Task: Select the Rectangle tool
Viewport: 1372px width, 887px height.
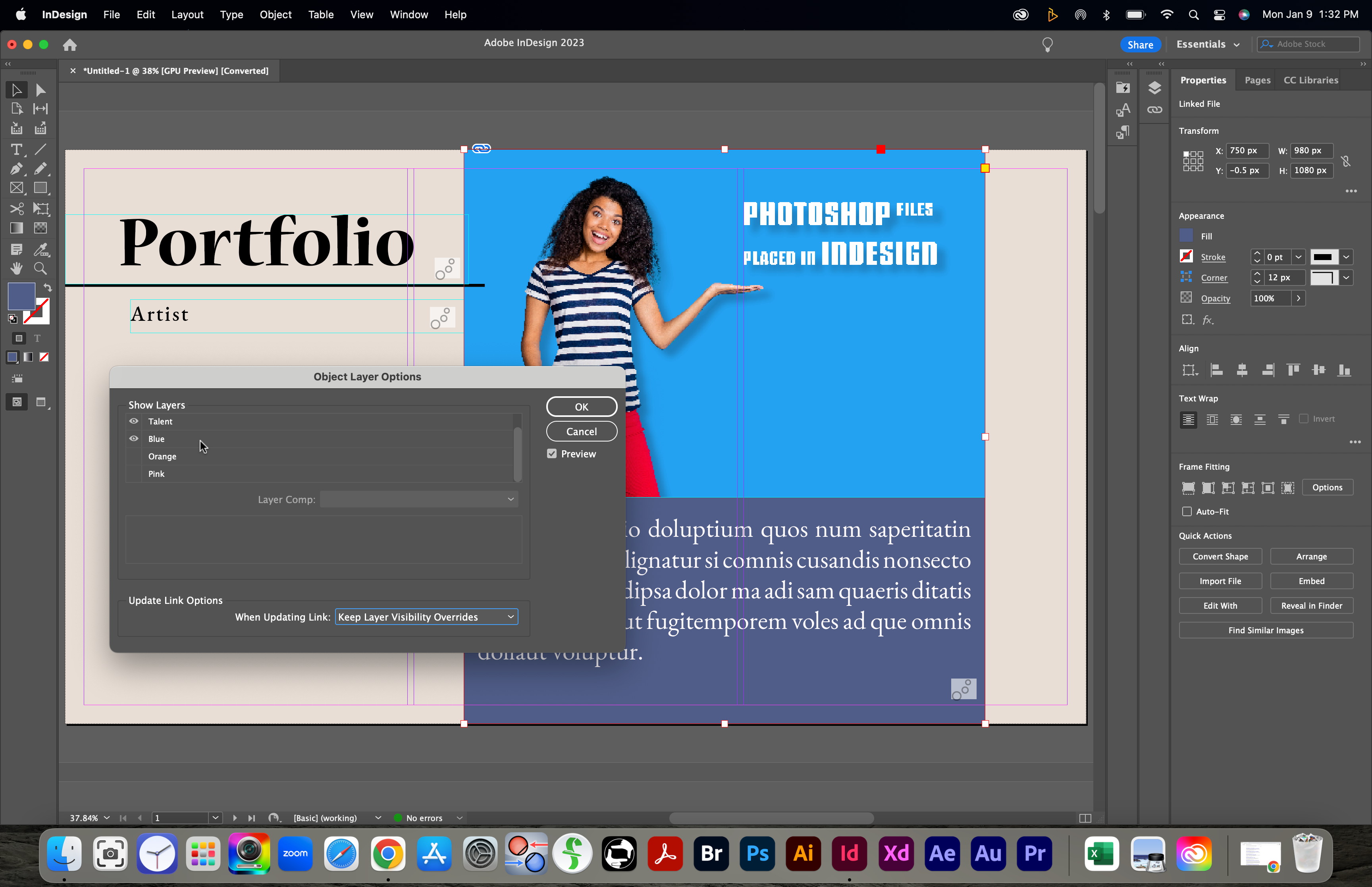Action: (40, 188)
